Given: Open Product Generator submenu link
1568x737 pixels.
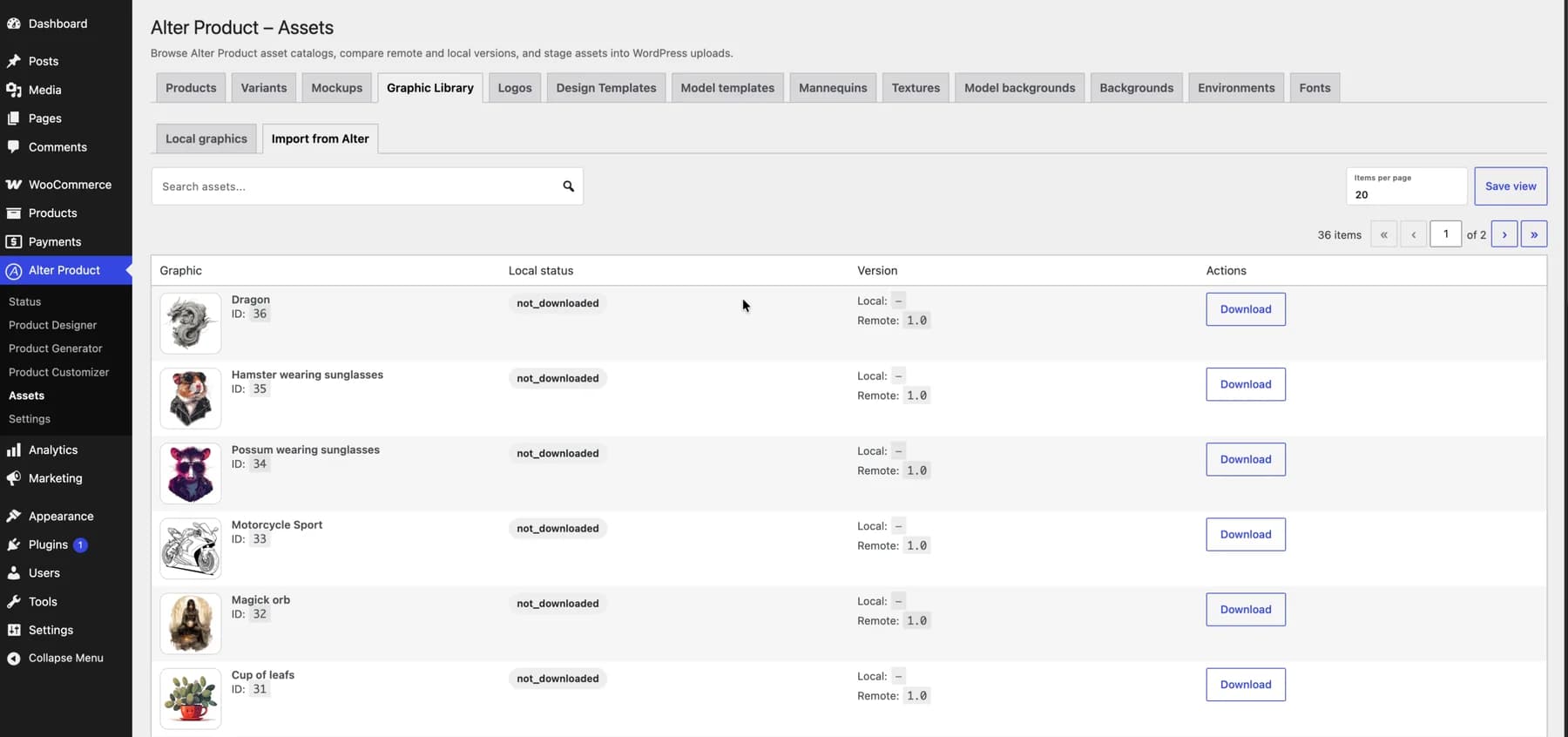Looking at the screenshot, I should (x=56, y=348).
